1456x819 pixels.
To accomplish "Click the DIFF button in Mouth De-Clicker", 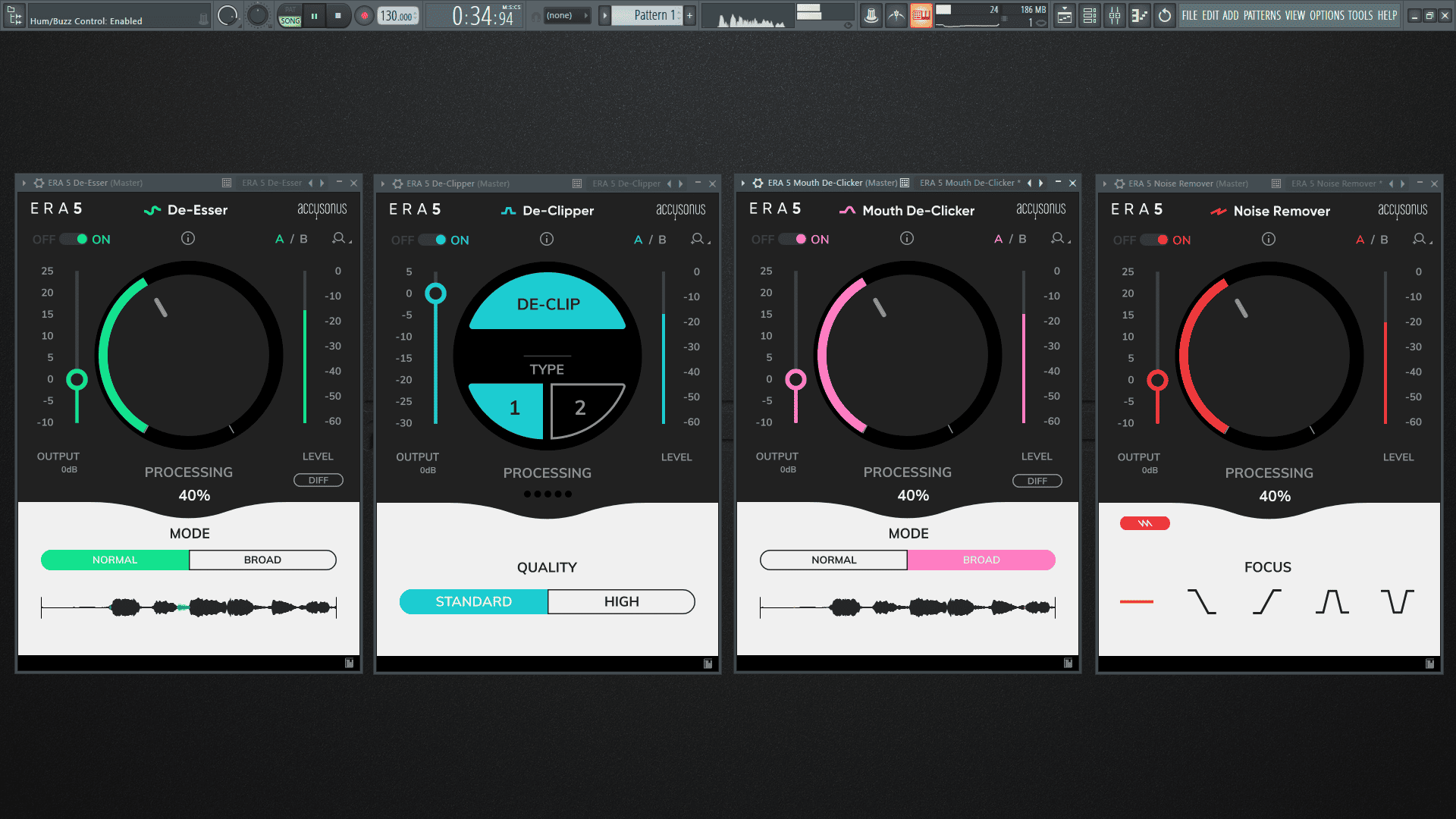I will [1037, 481].
